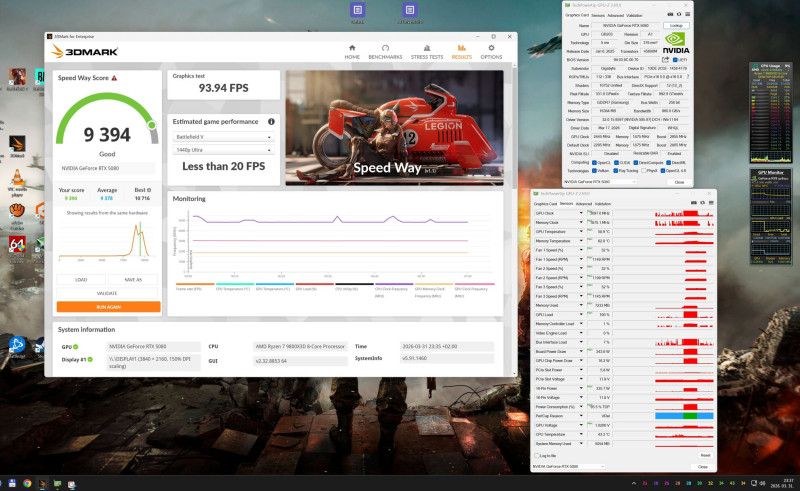This screenshot has width=800, height=491.
Task: Click info icon beside Estimated game performance
Action: (x=271, y=121)
